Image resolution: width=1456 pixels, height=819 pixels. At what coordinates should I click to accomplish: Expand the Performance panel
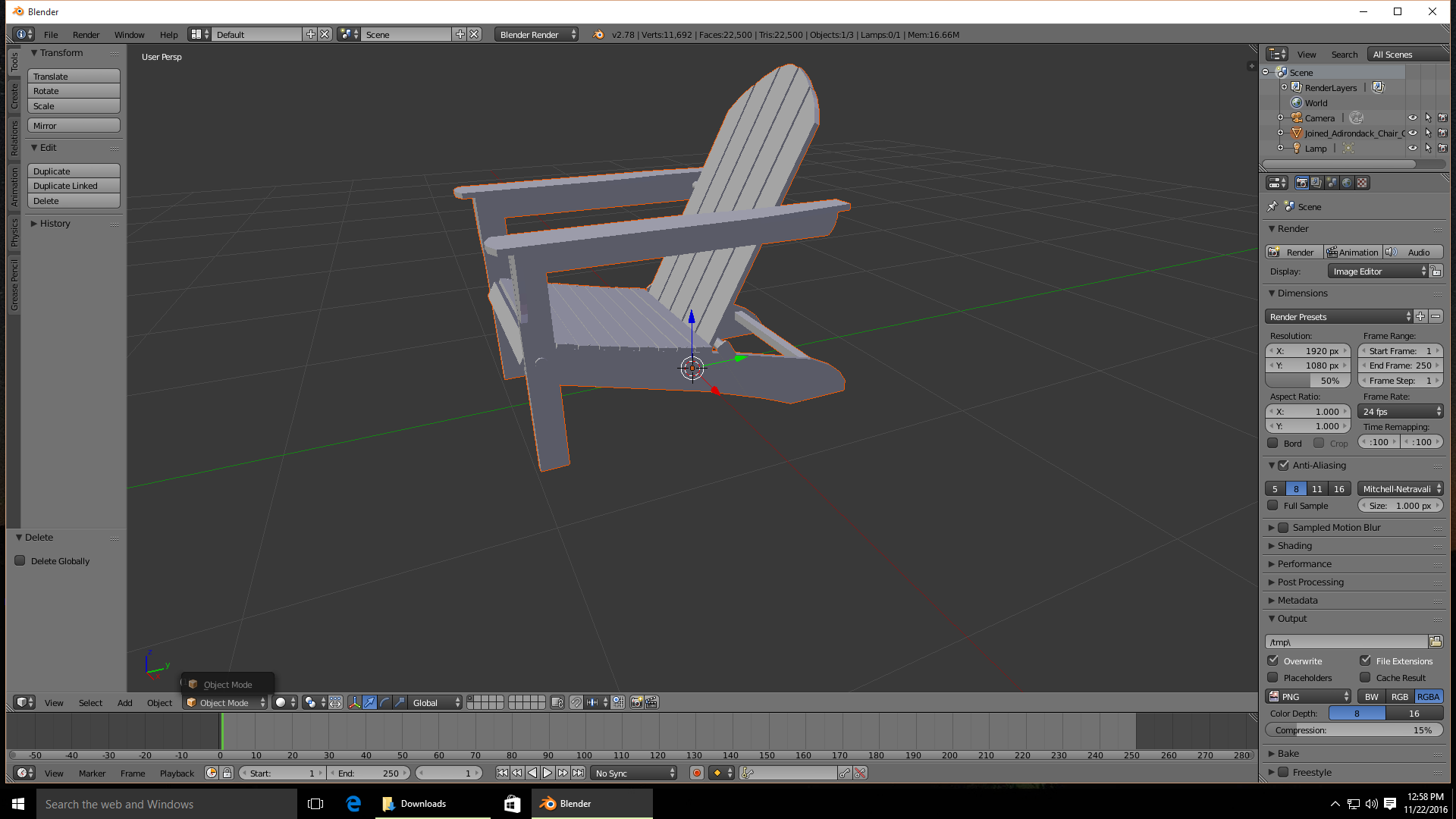(x=1304, y=563)
